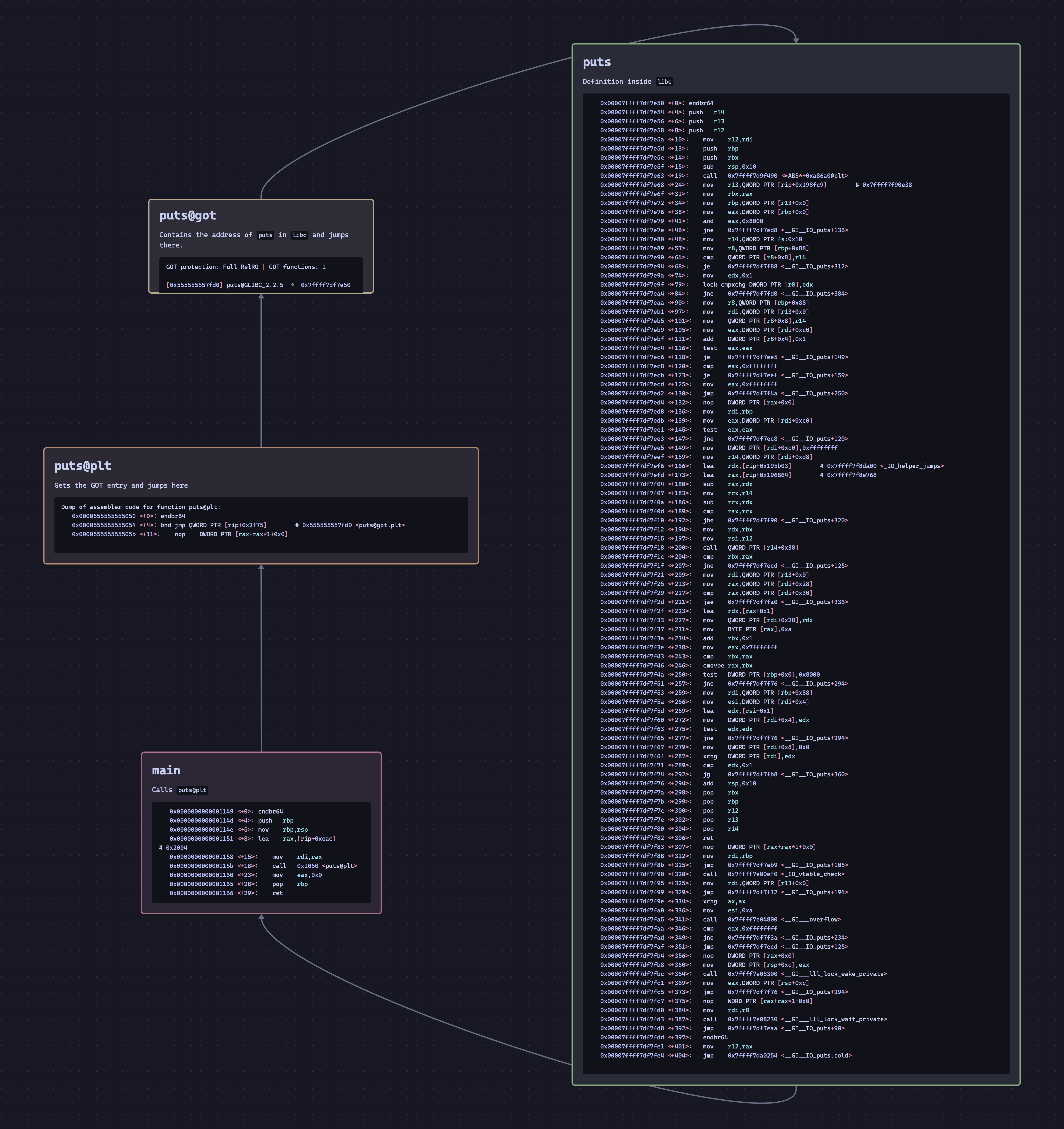This screenshot has height=1129, width=1064.
Task: Click 'jmp <__GI__IO_puts+90>' line
Action: 774,1029
